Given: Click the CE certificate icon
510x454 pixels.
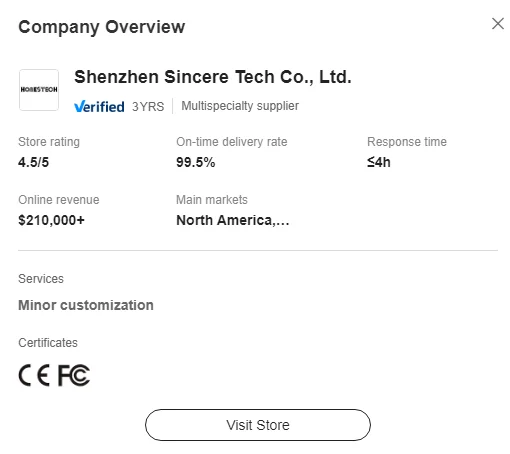Looking at the screenshot, I should [34, 375].
